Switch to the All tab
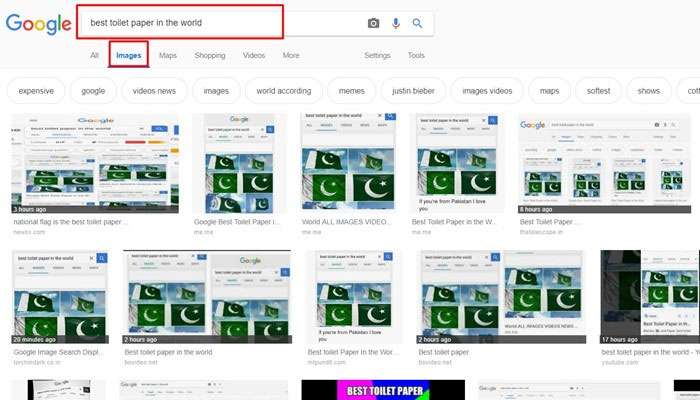Viewport: 700px width, 400px height. [x=94, y=55]
